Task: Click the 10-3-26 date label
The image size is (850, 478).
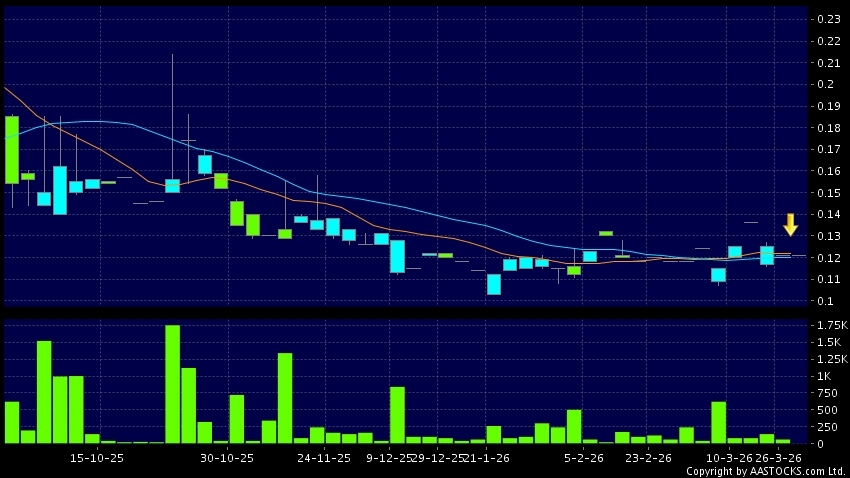Action: tap(729, 457)
